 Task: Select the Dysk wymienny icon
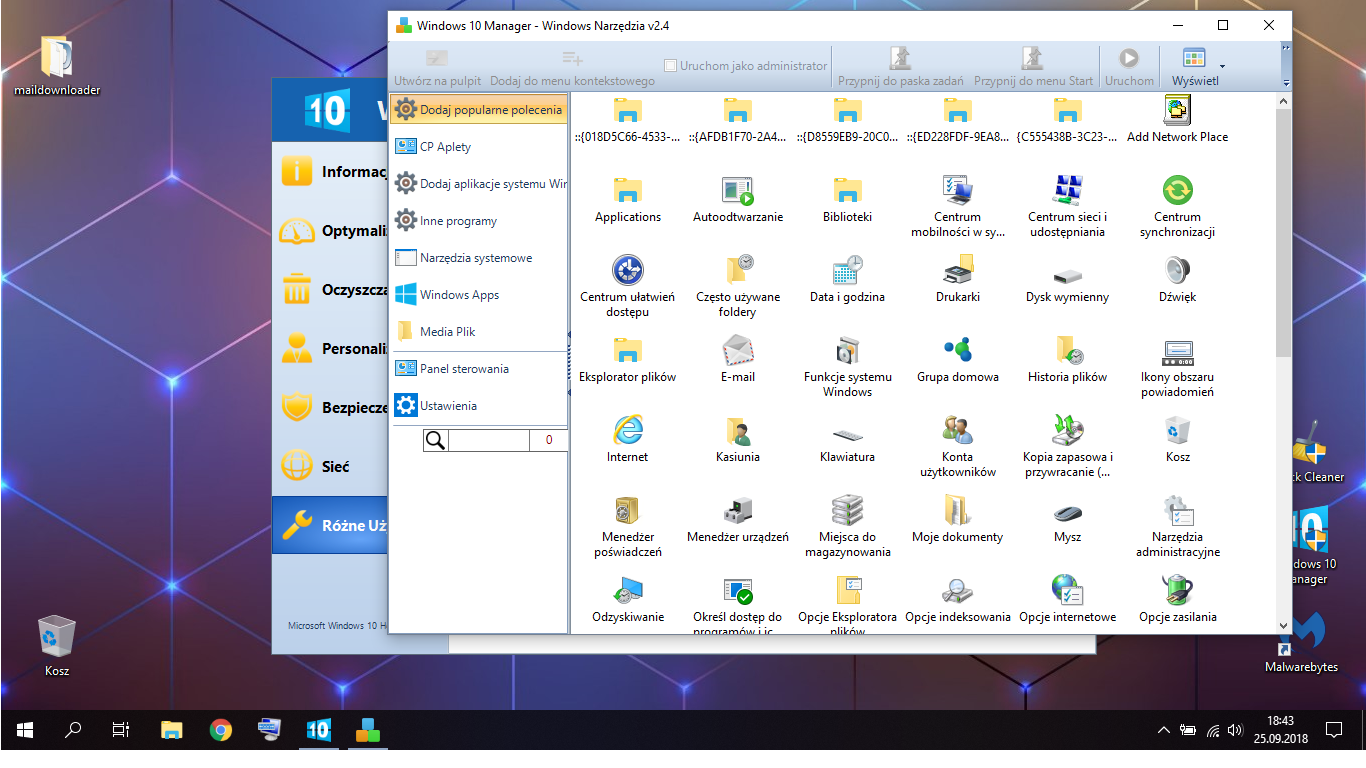(1068, 274)
